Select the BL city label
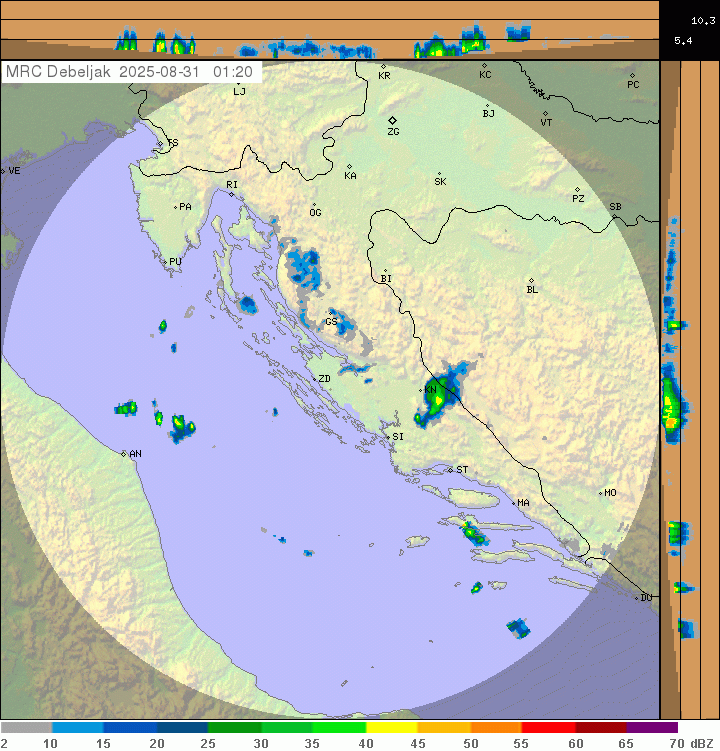Screen dimensions: 720x751 click(x=532, y=290)
